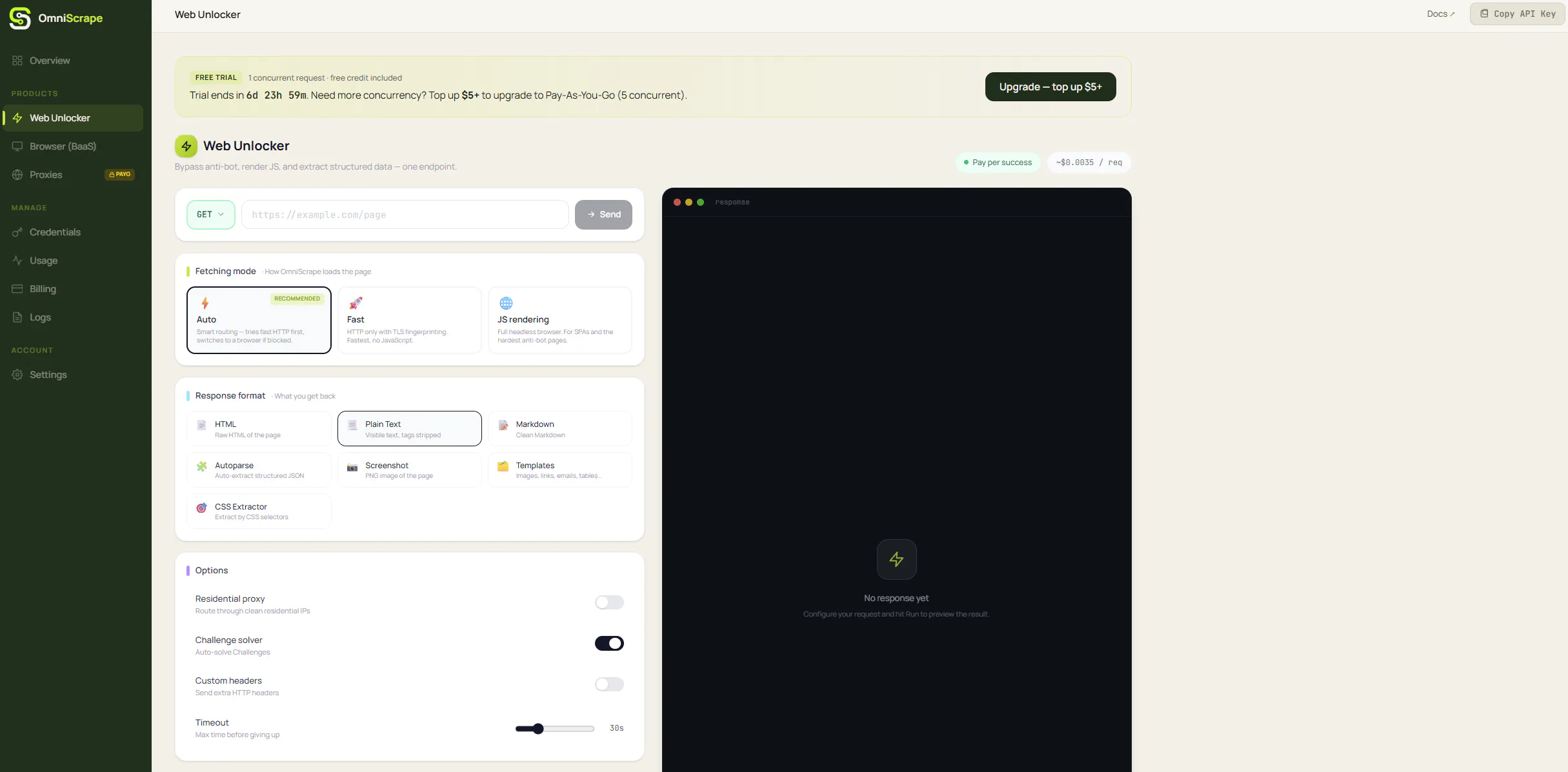Open the Overview page
1568x772 pixels.
(73, 61)
